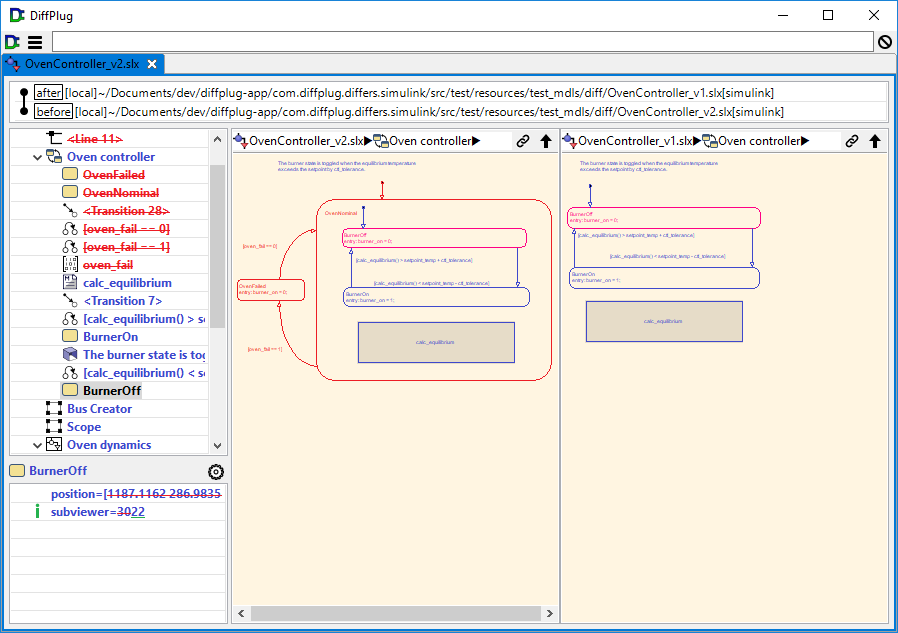Click BurnerOn state in v1 diagram
Screen dimensions: 898x633
(664, 278)
